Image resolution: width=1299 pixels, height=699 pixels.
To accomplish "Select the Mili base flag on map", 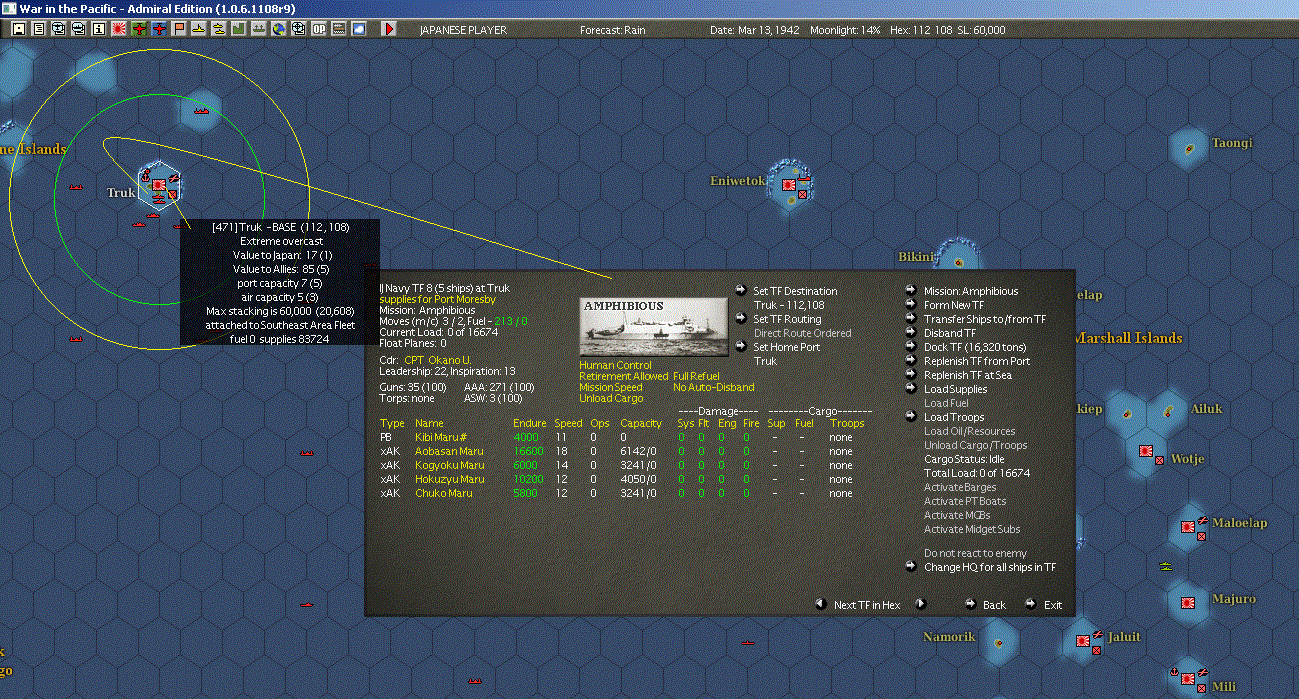I will click(x=1187, y=677).
